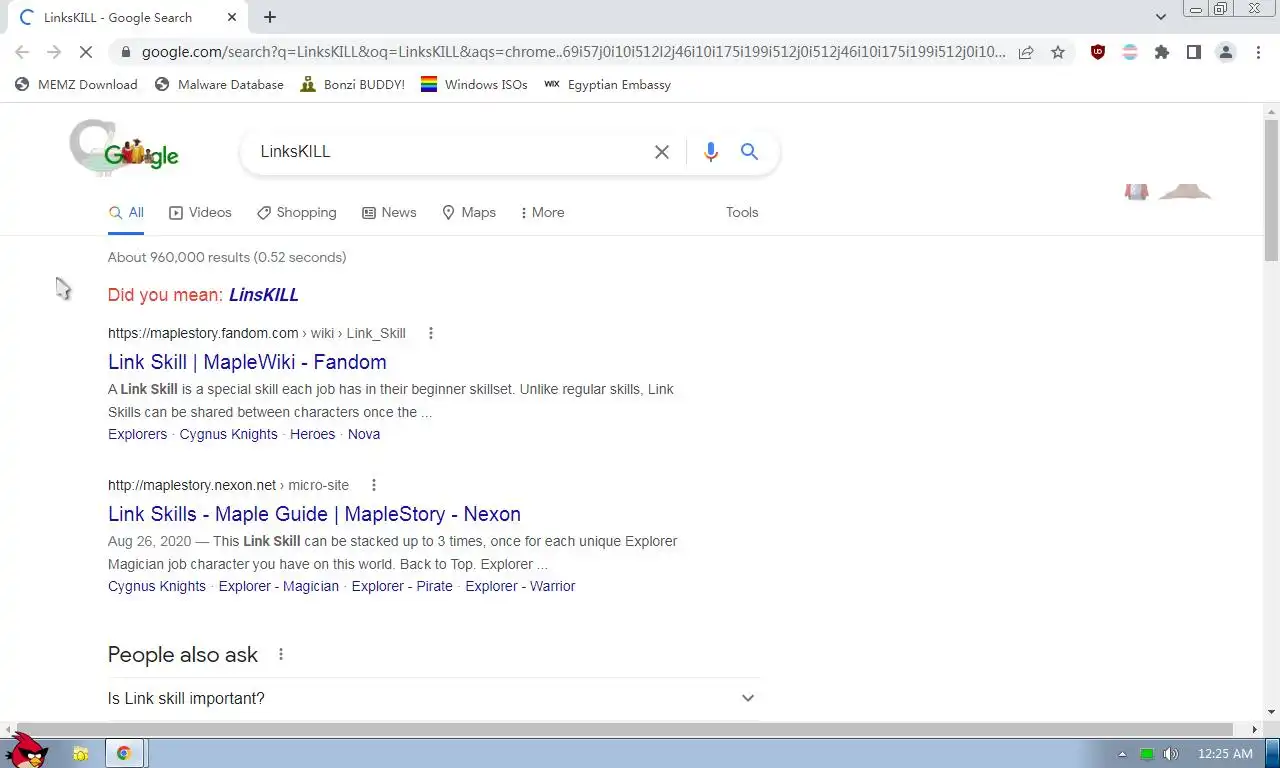Toggle the Chrome side panel
This screenshot has height=768, width=1280.
[x=1194, y=52]
